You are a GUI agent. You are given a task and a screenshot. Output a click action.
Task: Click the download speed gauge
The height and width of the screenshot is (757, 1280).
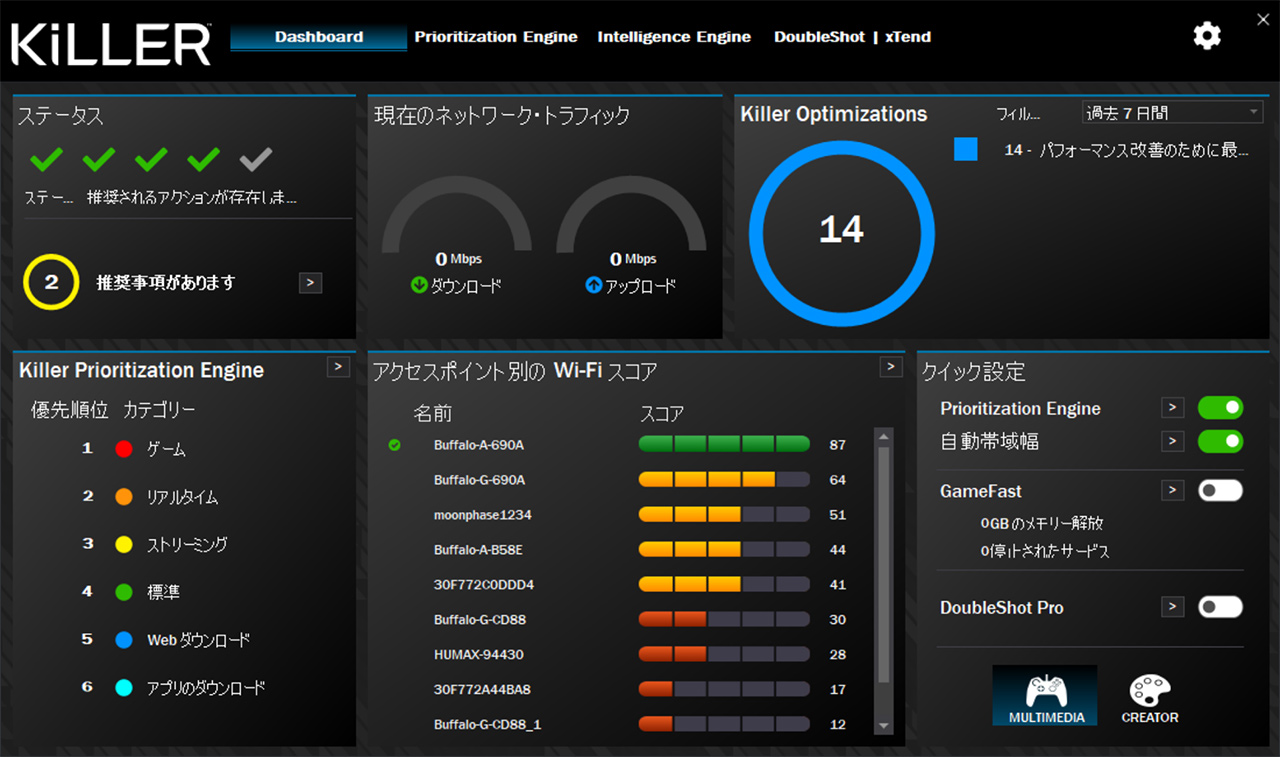[457, 215]
